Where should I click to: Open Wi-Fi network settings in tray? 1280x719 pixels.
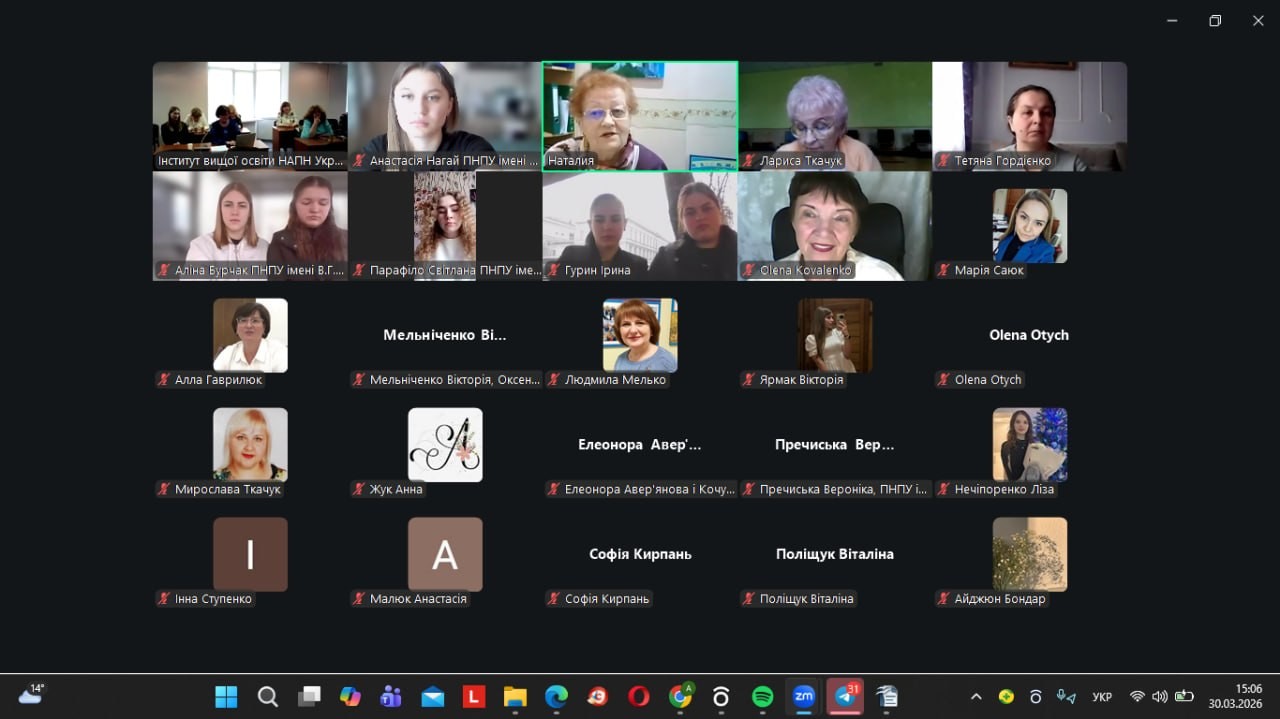pos(1137,697)
